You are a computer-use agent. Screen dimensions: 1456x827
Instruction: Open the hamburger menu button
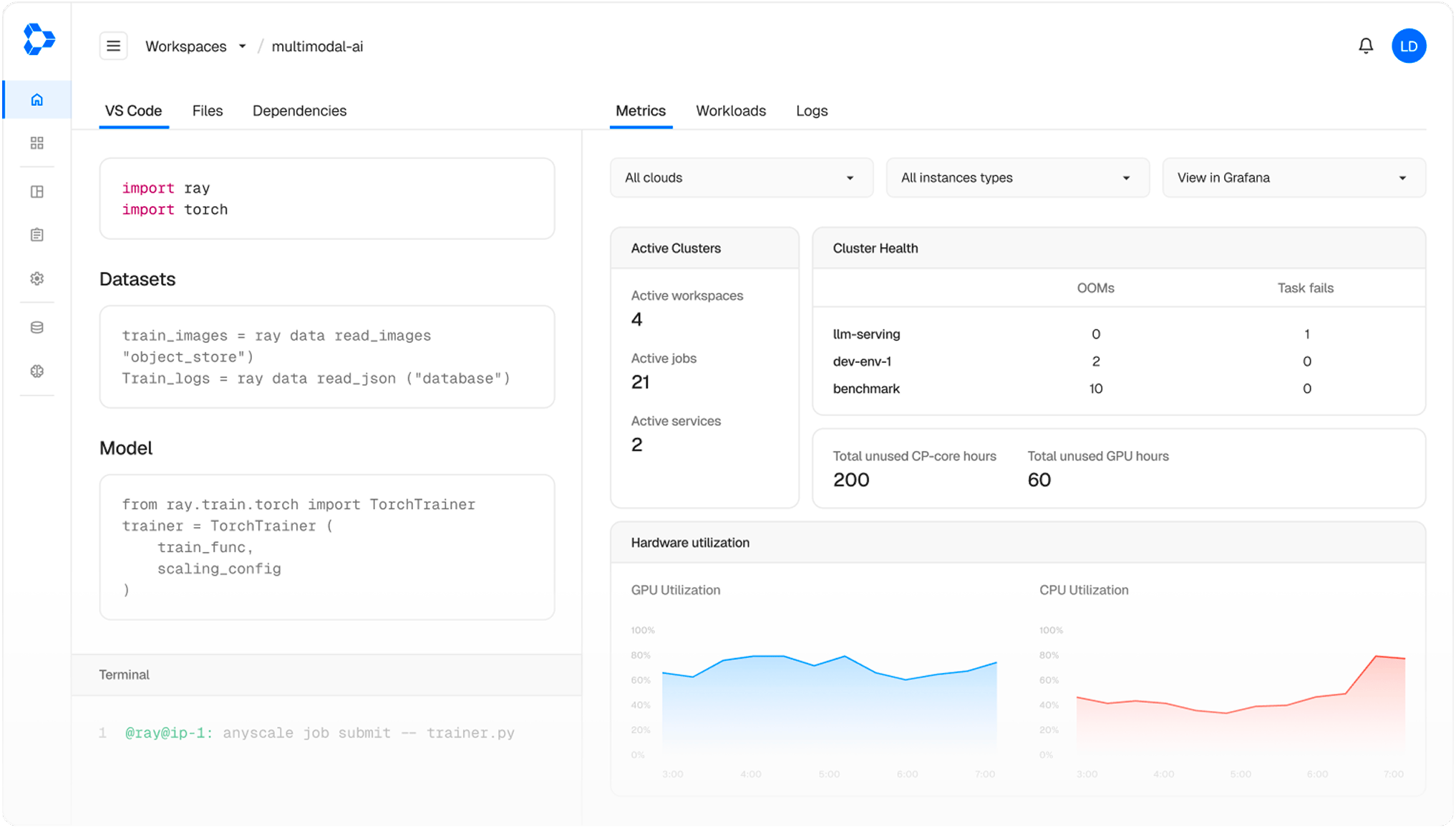click(113, 47)
